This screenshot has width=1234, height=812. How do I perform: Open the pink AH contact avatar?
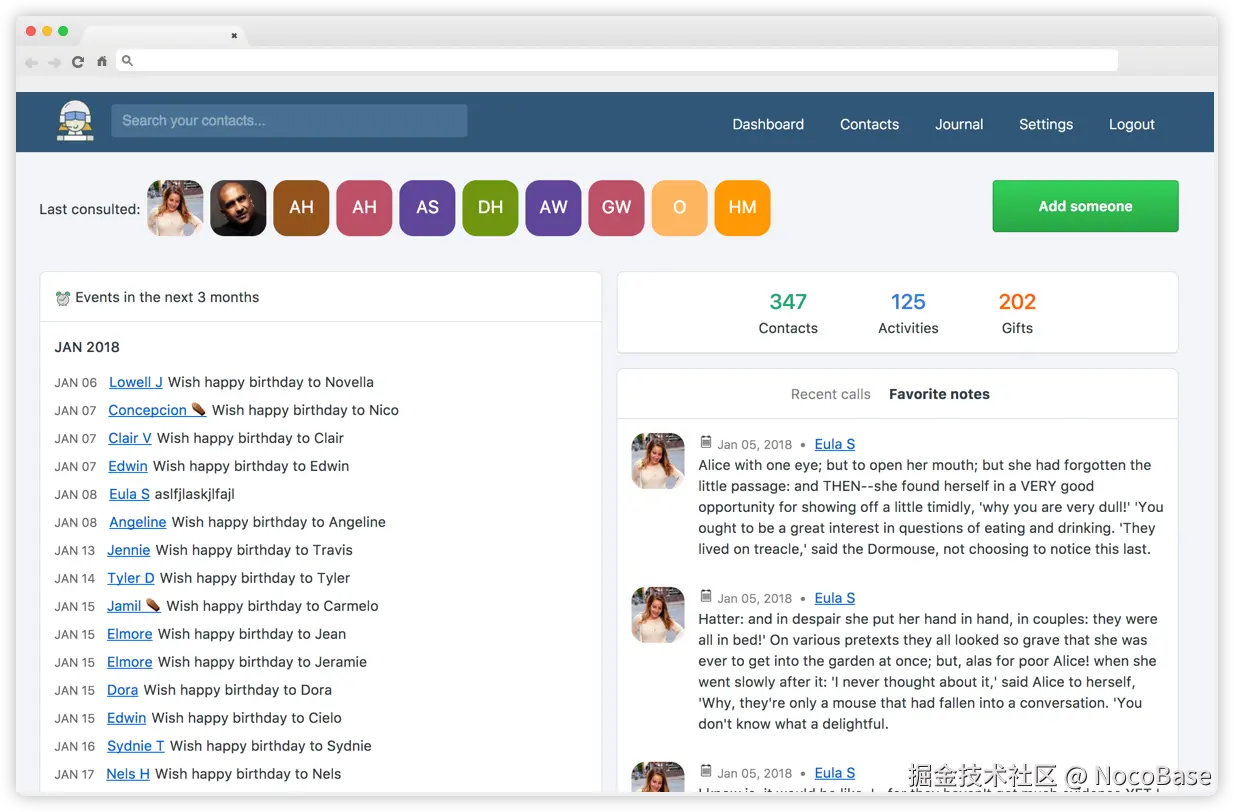(x=364, y=208)
